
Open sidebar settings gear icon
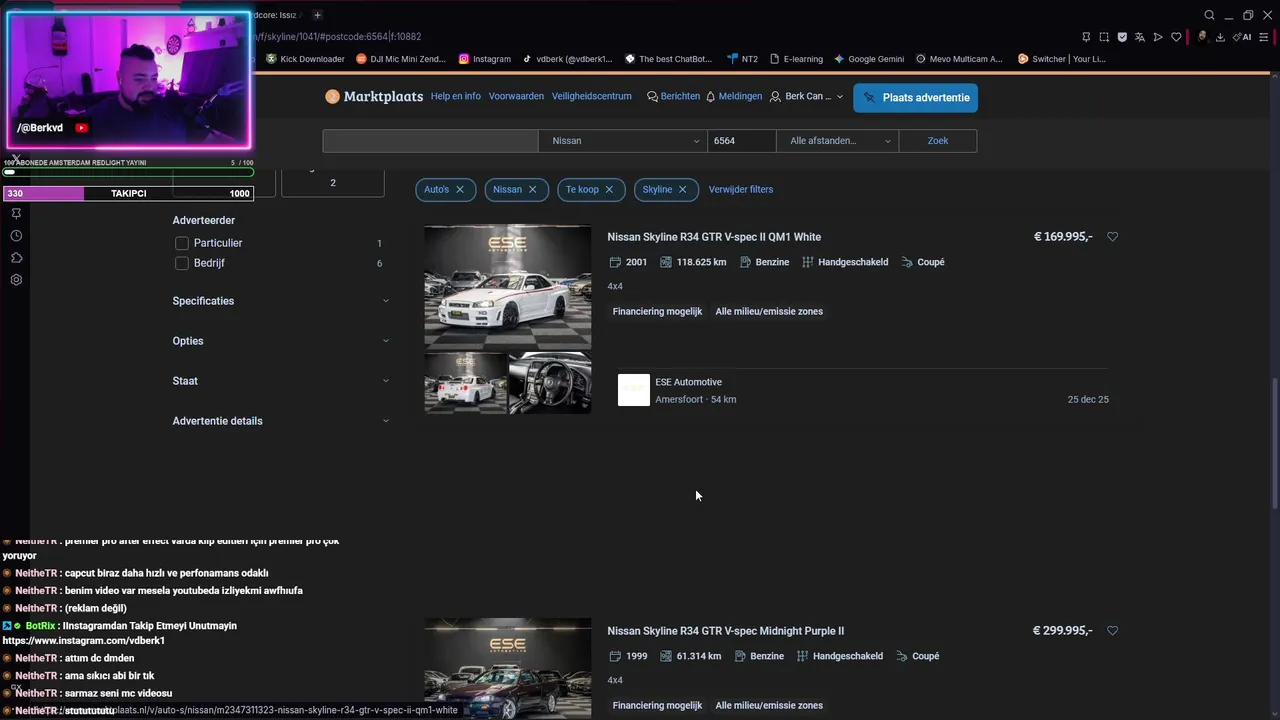click(x=16, y=280)
